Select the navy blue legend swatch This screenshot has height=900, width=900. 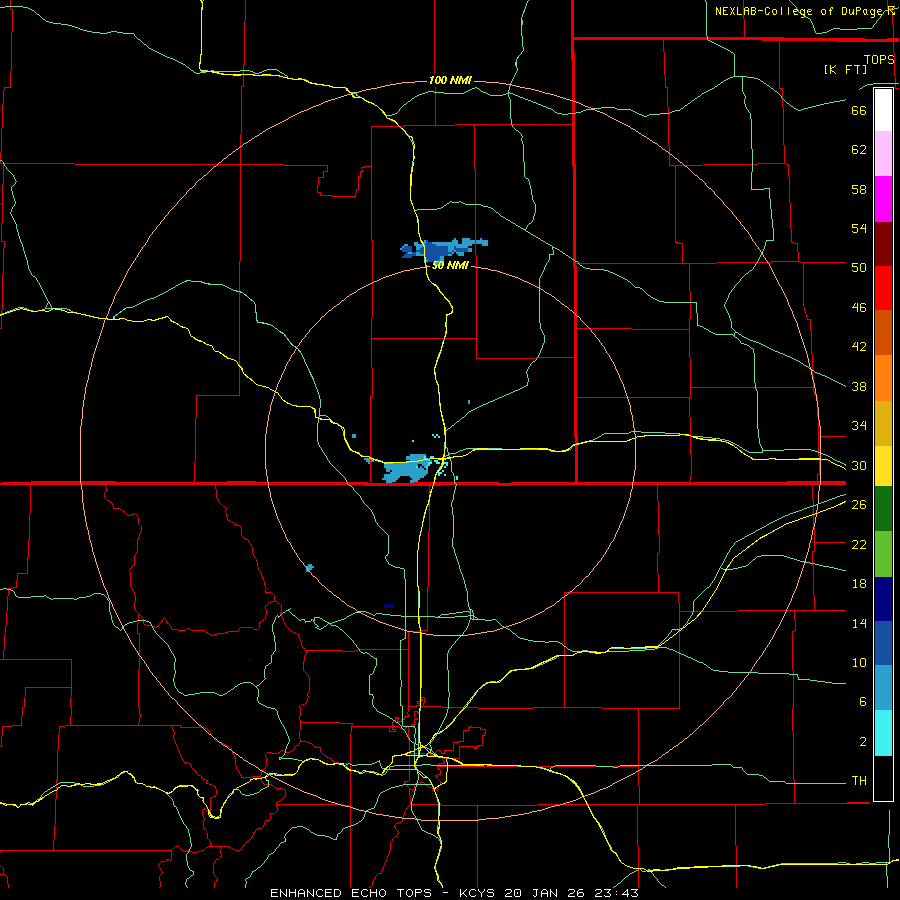(883, 599)
